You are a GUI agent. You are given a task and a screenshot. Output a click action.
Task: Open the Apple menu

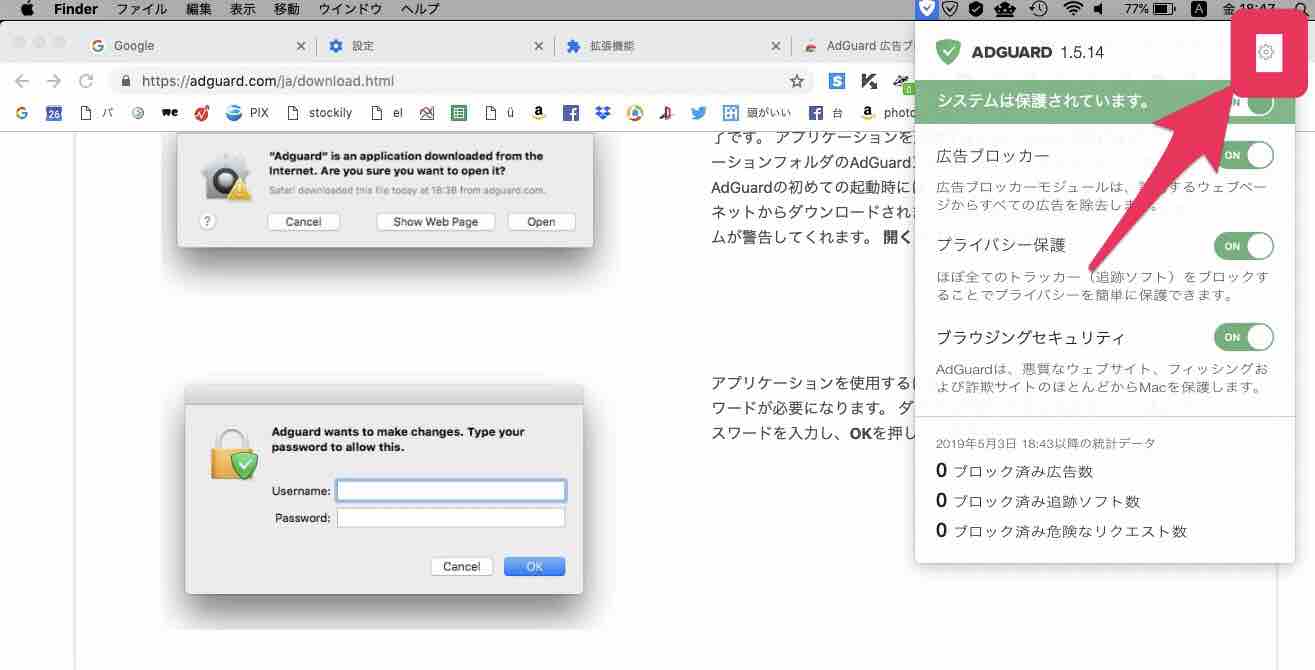point(27,9)
